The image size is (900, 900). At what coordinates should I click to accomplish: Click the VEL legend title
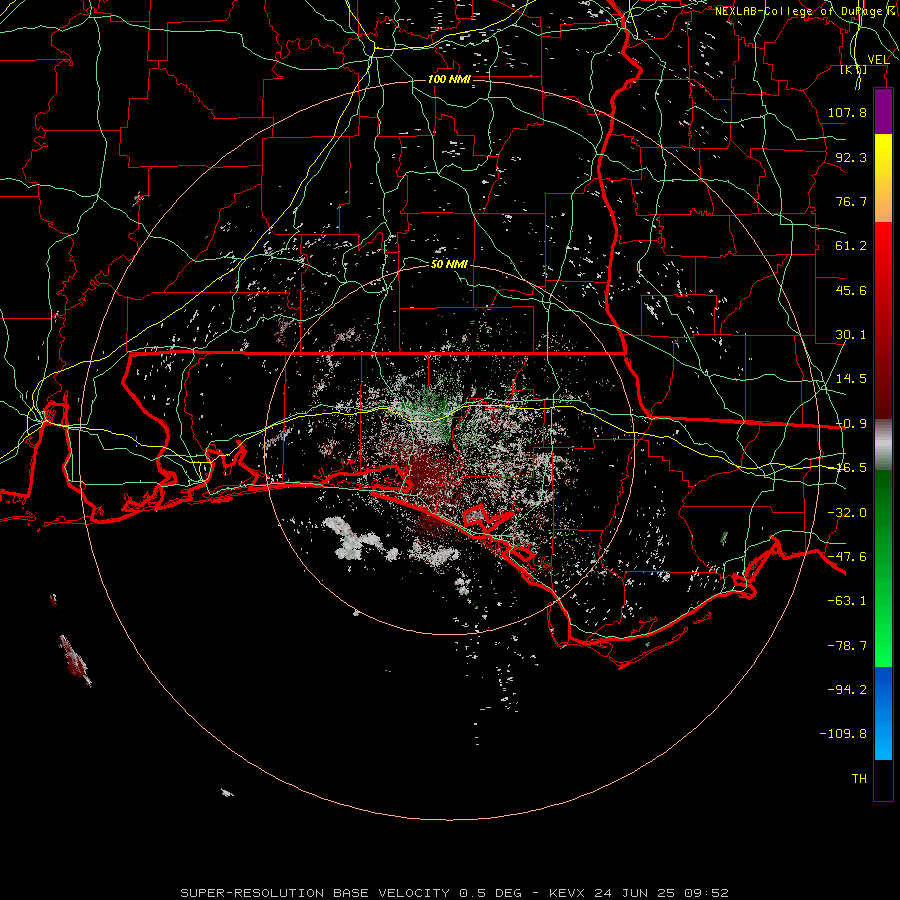coord(878,60)
